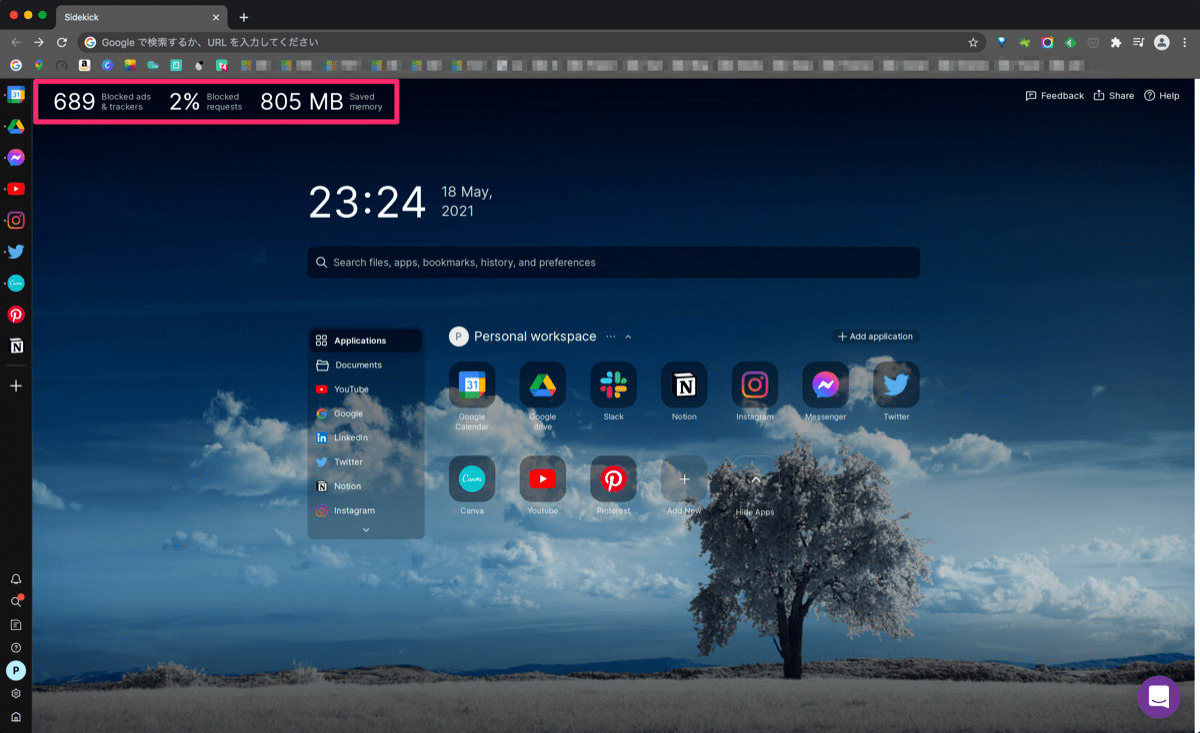Click the Add application button
1200x733 pixels.
(875, 337)
